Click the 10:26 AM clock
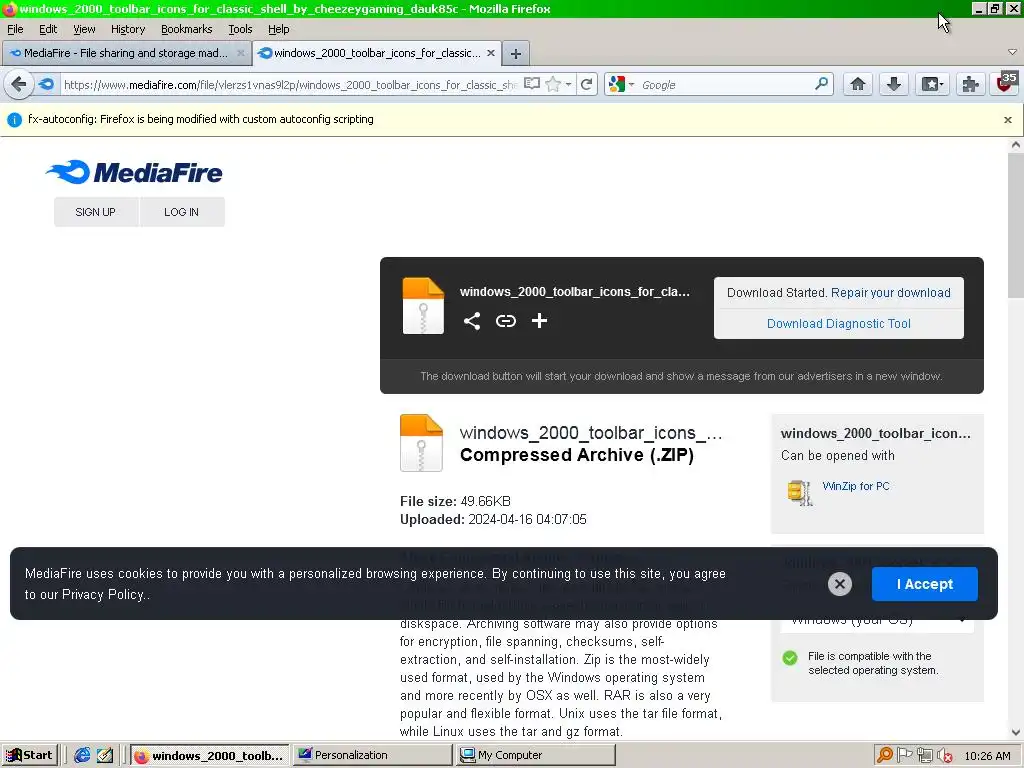This screenshot has height=768, width=1024. [x=987, y=756]
